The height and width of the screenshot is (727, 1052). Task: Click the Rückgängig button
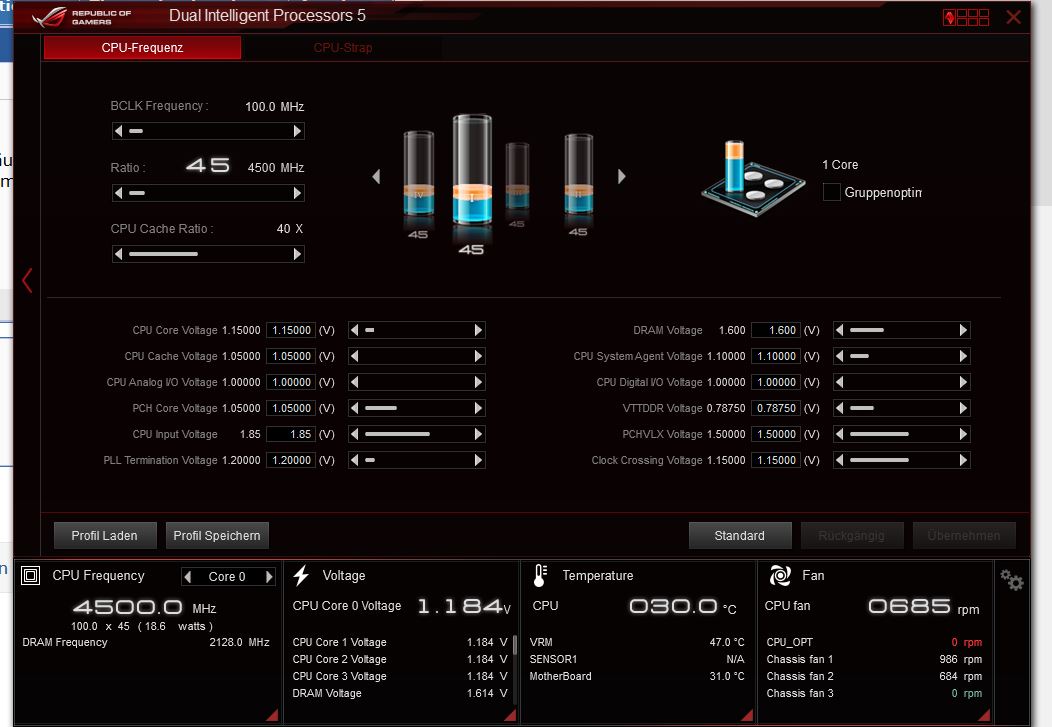[x=851, y=535]
